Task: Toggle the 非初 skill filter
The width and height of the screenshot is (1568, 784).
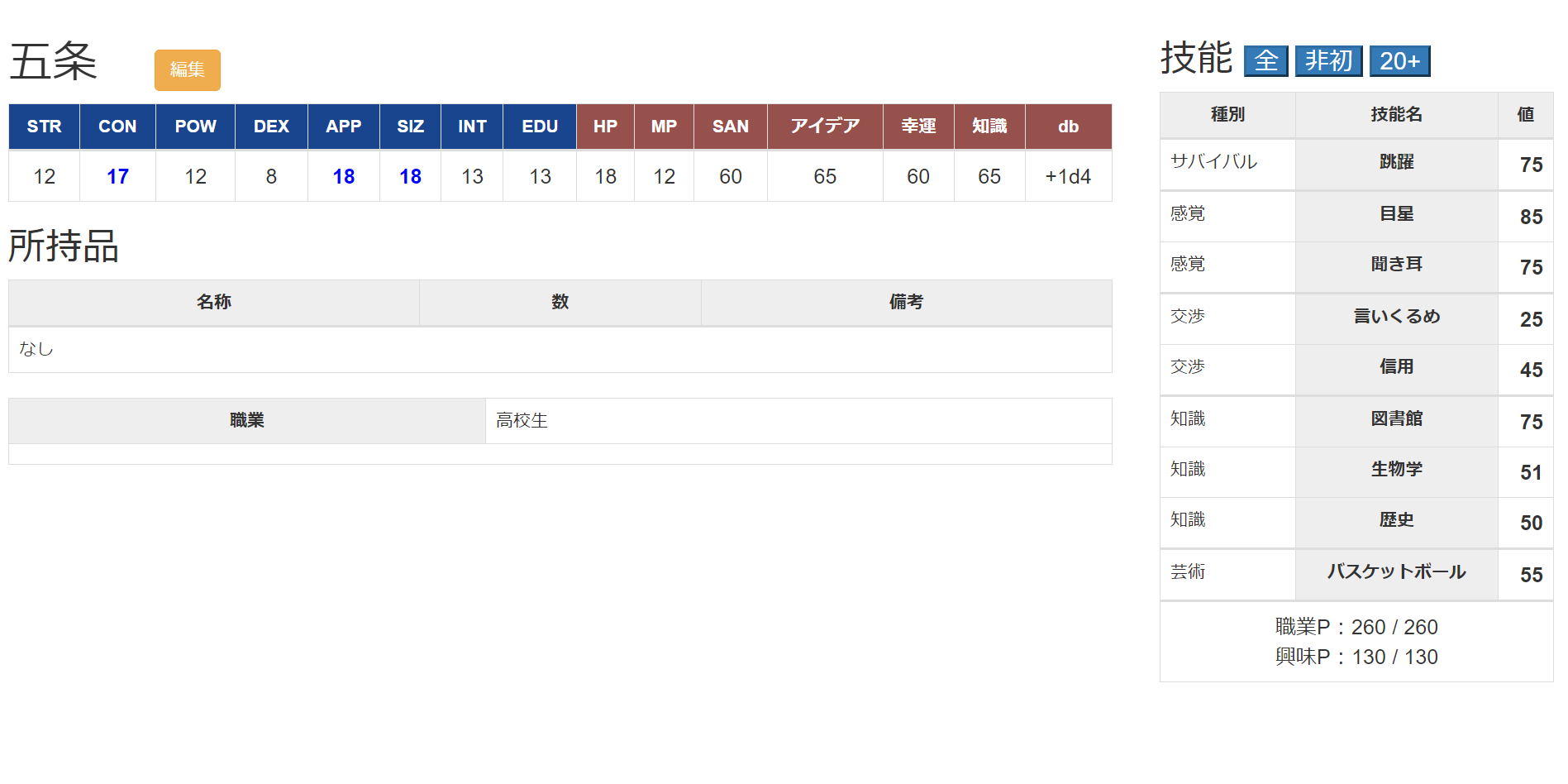Action: point(1328,61)
